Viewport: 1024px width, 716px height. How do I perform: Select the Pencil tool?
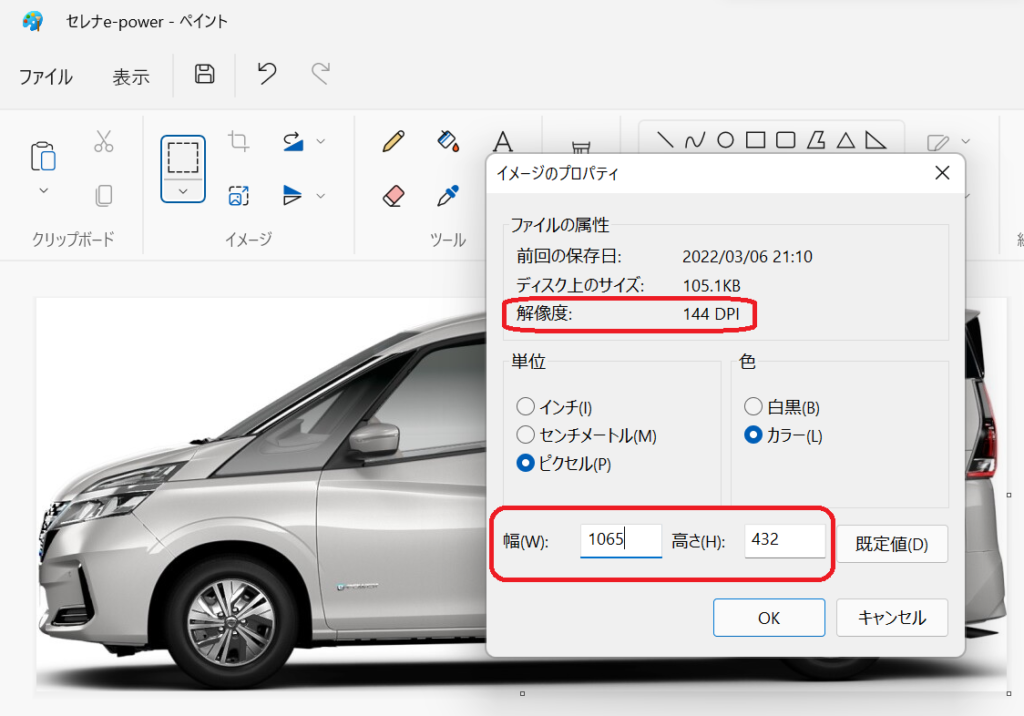[x=393, y=141]
